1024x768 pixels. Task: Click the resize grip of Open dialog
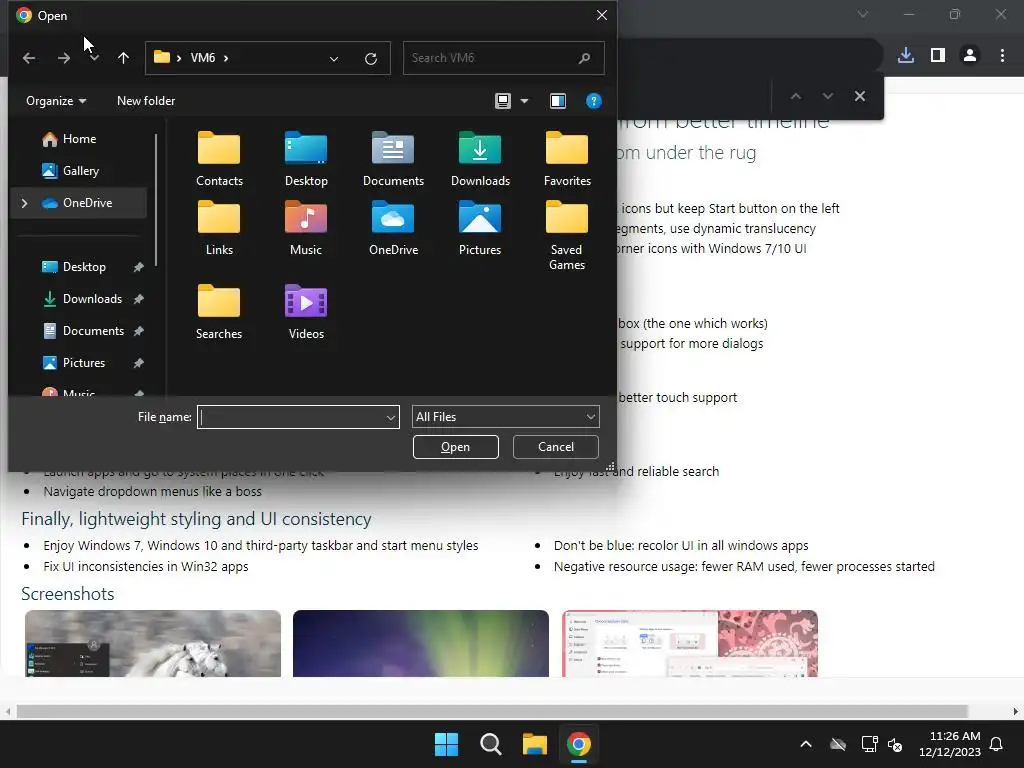(610, 466)
